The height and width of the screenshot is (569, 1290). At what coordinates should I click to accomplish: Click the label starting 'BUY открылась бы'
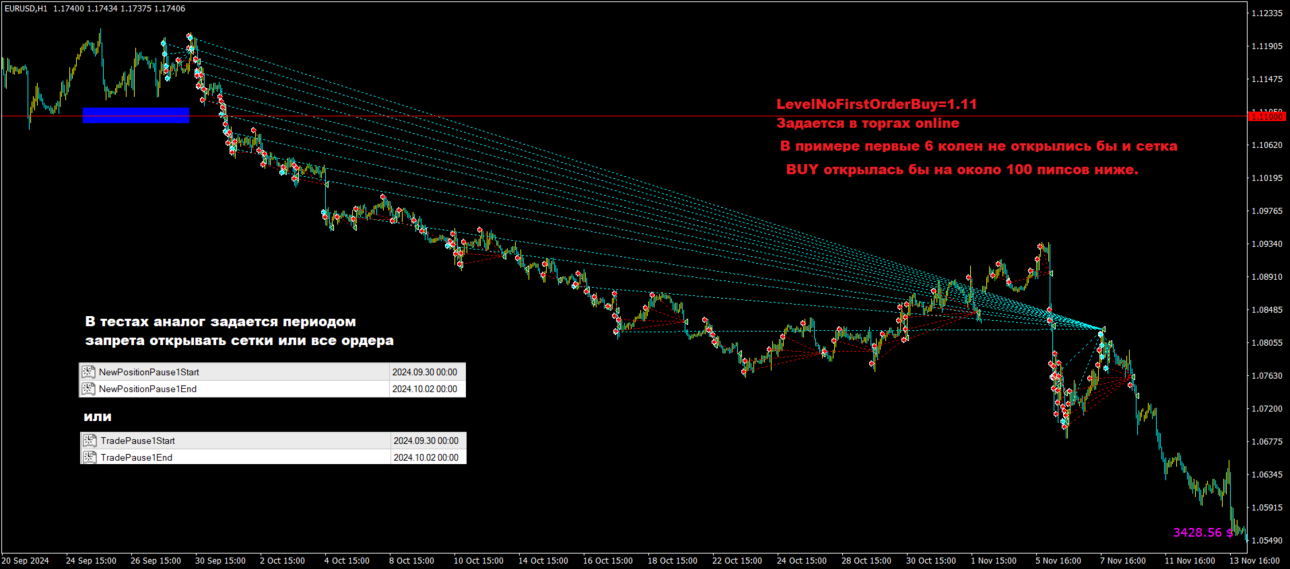962,170
